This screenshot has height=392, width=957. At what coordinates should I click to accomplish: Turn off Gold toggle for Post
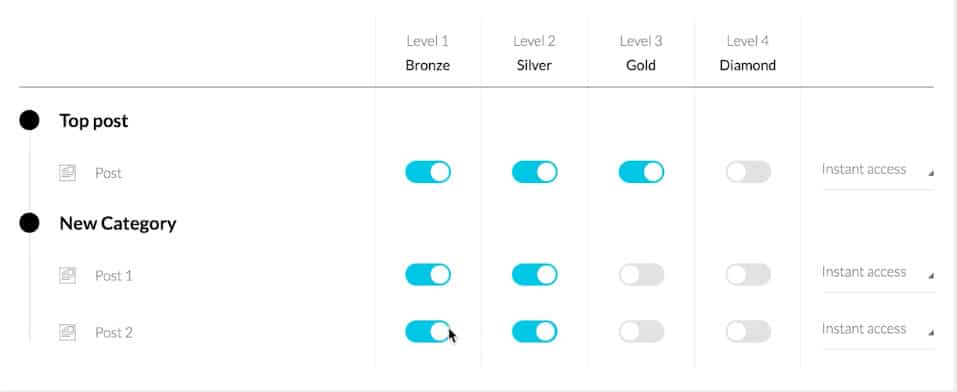(641, 172)
